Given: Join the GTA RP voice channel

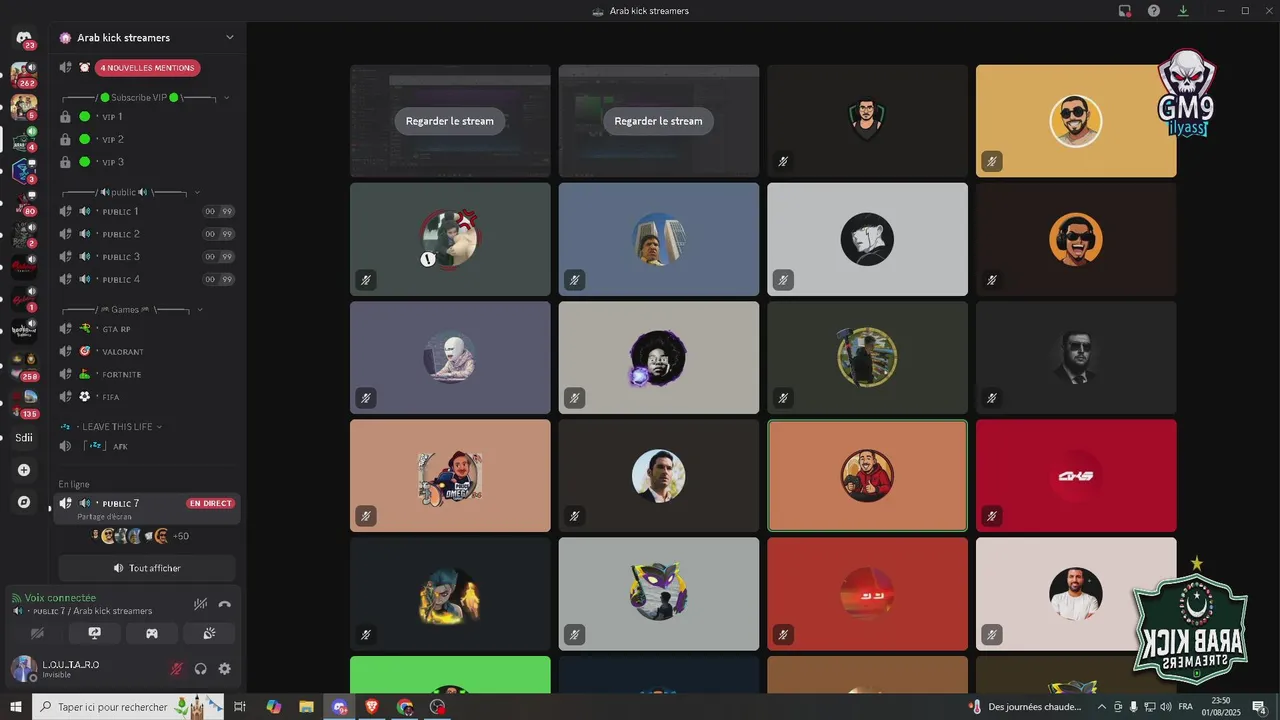Looking at the screenshot, I should pyautogui.click(x=147, y=329).
